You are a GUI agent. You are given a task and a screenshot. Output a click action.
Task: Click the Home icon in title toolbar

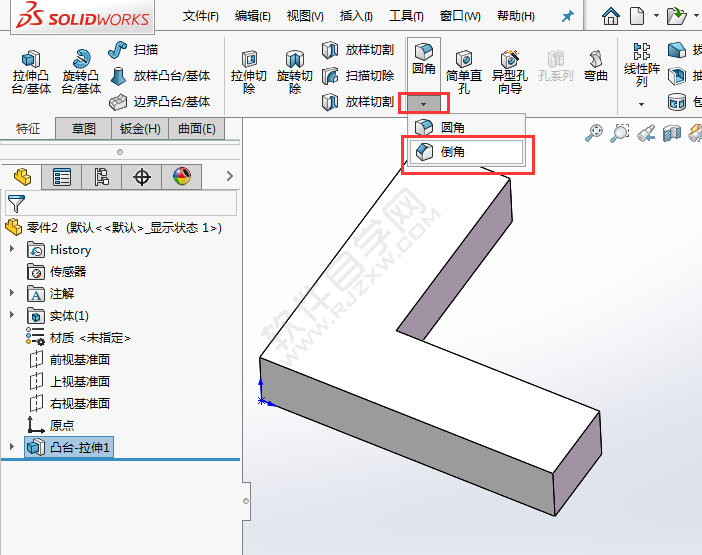point(611,16)
